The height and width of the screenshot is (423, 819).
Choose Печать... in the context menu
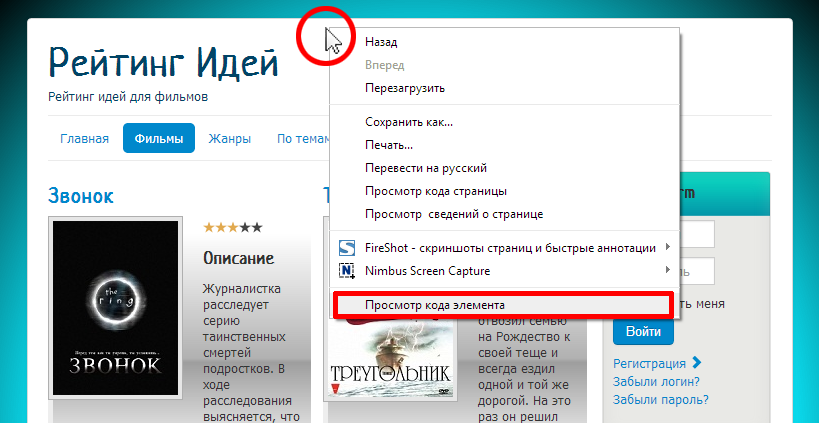pyautogui.click(x=389, y=145)
